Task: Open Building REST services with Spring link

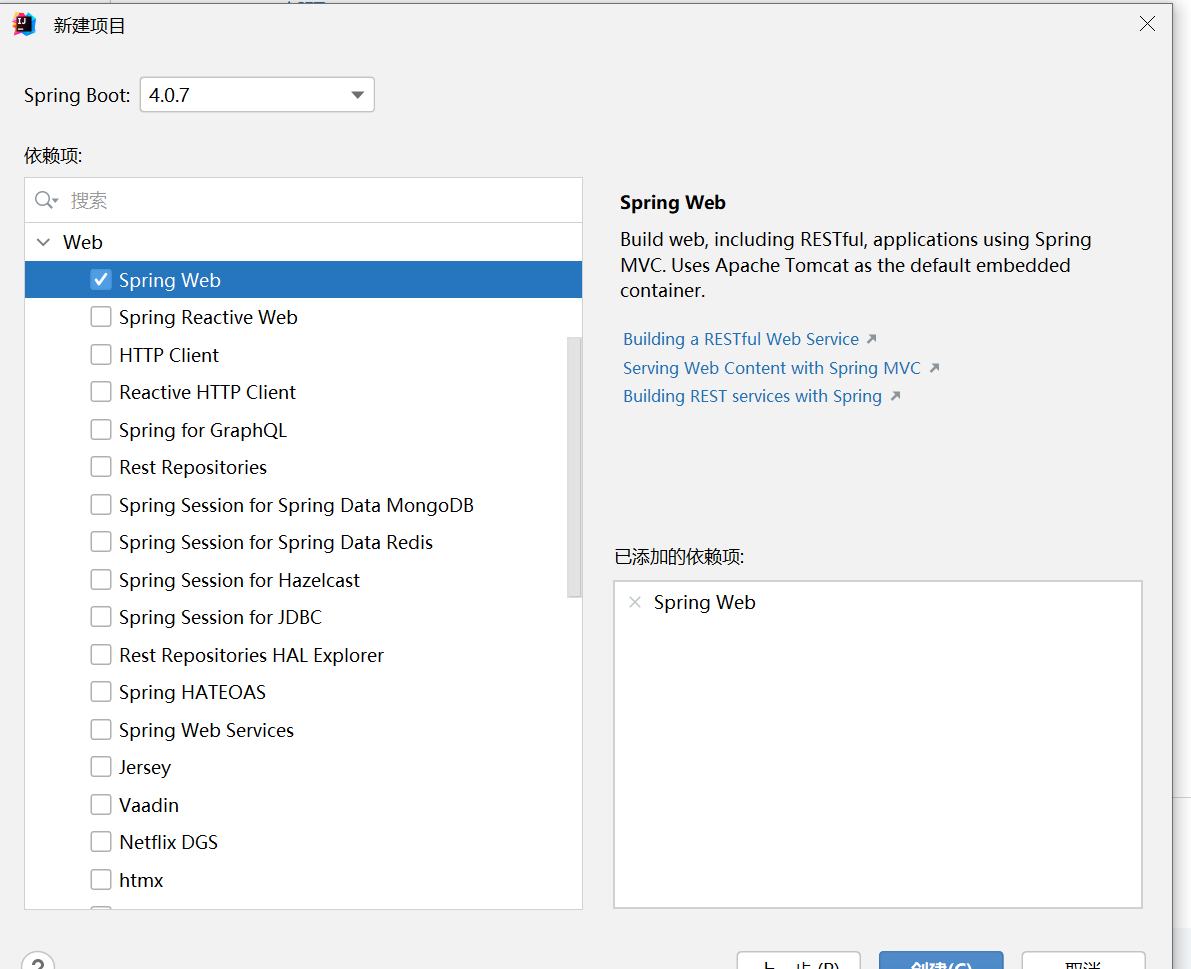Action: [x=752, y=396]
